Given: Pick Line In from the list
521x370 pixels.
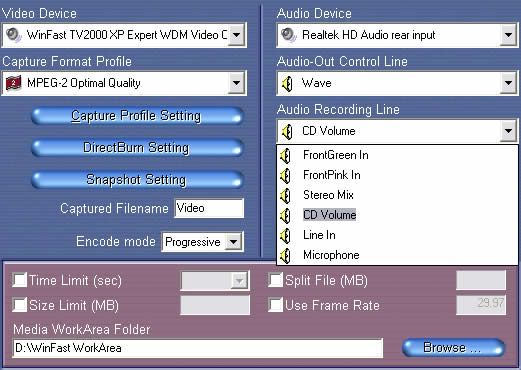Looking at the screenshot, I should click(397, 235).
